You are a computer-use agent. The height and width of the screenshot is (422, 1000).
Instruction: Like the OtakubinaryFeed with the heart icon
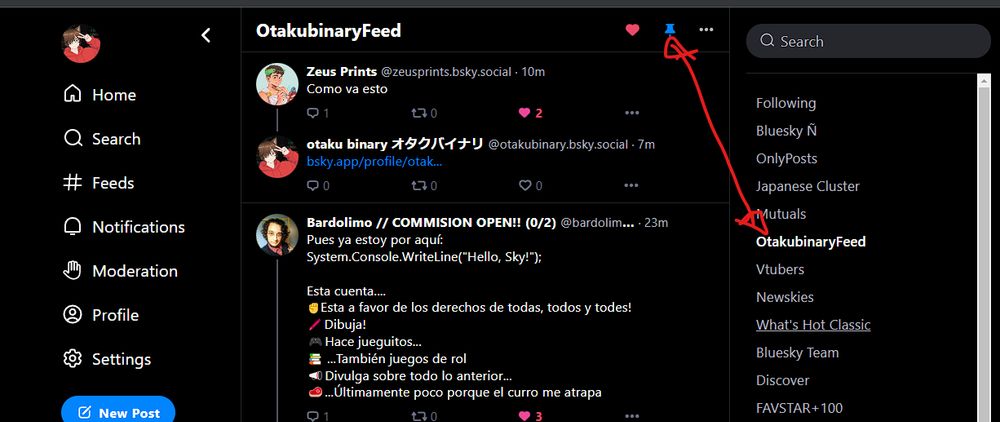(x=632, y=29)
